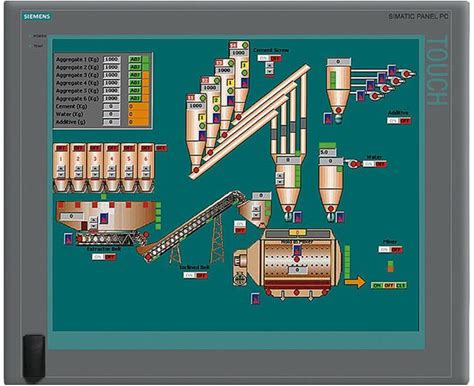Viewport: 474px width, 386px height.
Task: Toggle the Additive ON/OFF switch
Action: [x=399, y=121]
